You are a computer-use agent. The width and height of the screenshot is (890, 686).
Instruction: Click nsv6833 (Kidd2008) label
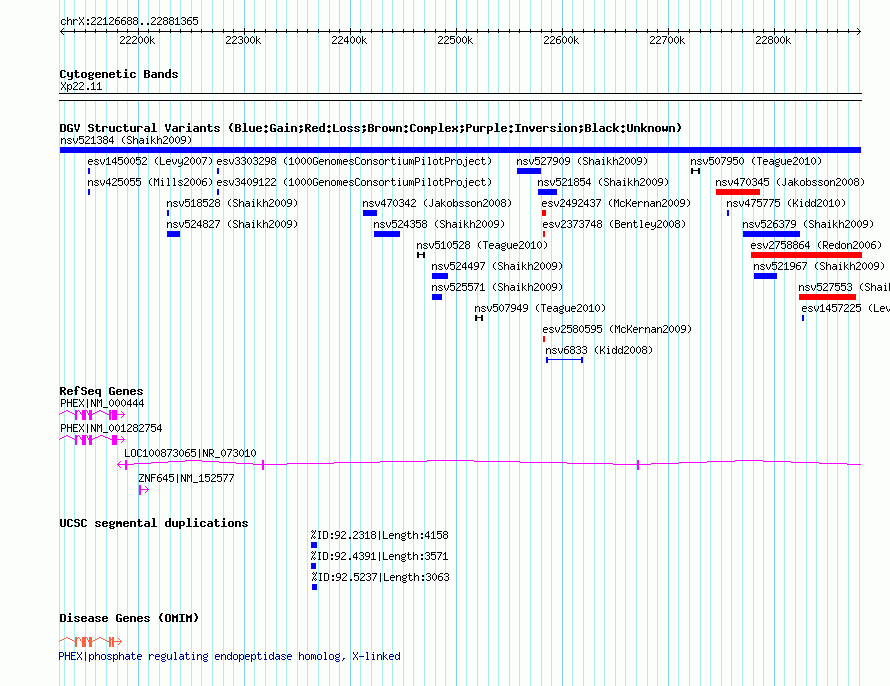point(599,350)
